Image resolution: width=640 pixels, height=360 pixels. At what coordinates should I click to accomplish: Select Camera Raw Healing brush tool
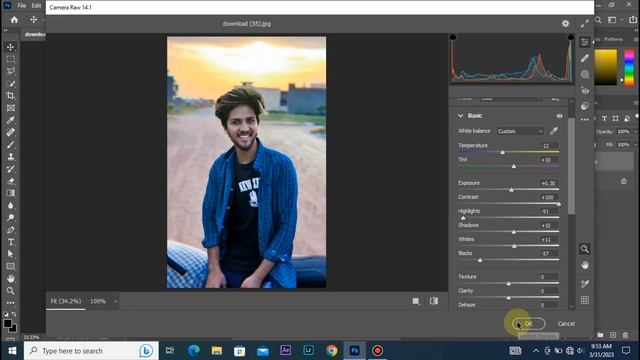pos(585,58)
